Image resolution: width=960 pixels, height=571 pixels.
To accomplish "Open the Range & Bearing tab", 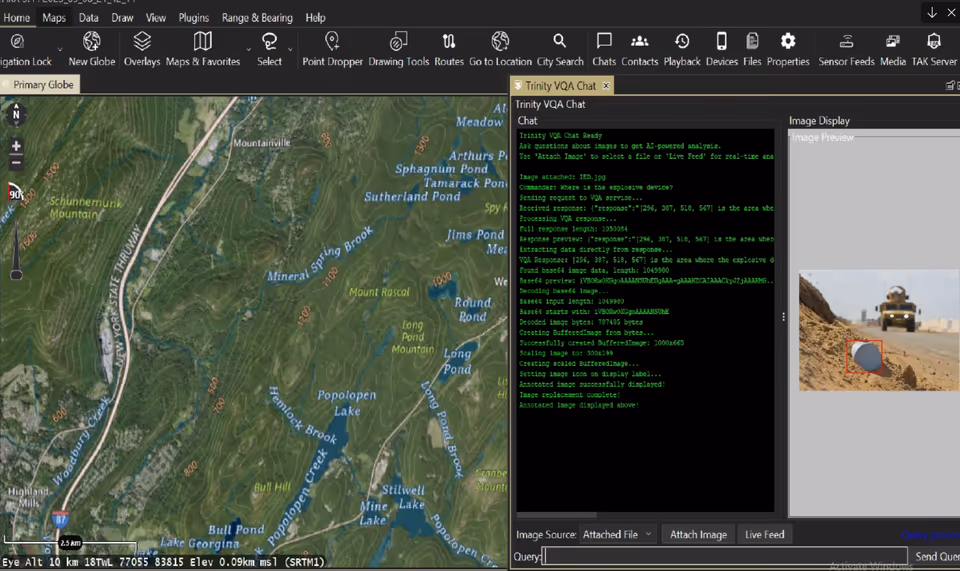I will point(257,18).
